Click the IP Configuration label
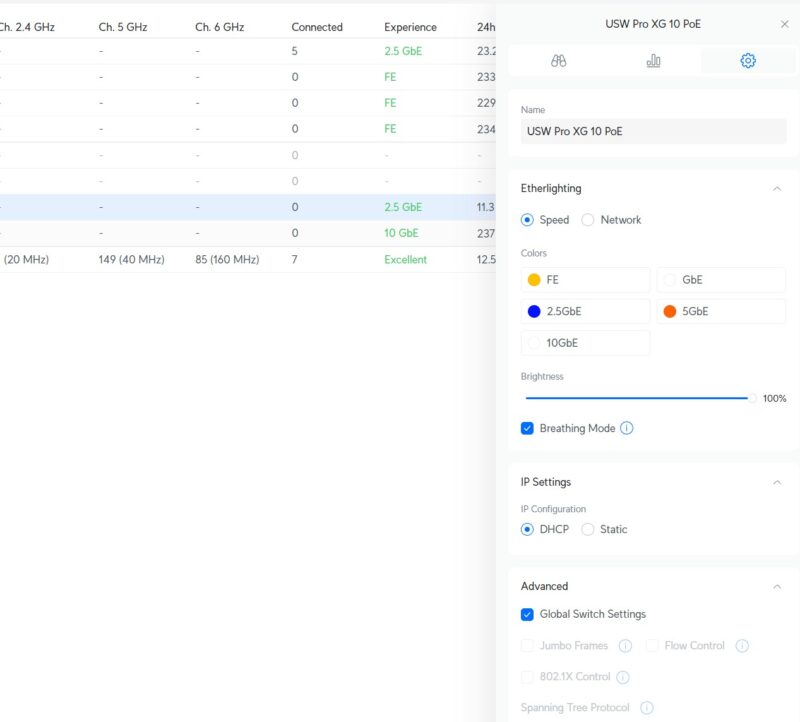Image resolution: width=800 pixels, height=722 pixels. point(553,509)
